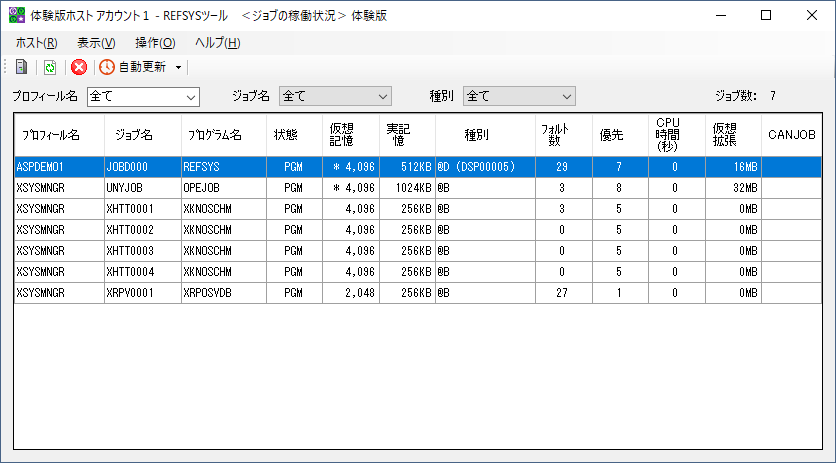
Task: Sort by プログラム名 column header
Action: (x=224, y=135)
